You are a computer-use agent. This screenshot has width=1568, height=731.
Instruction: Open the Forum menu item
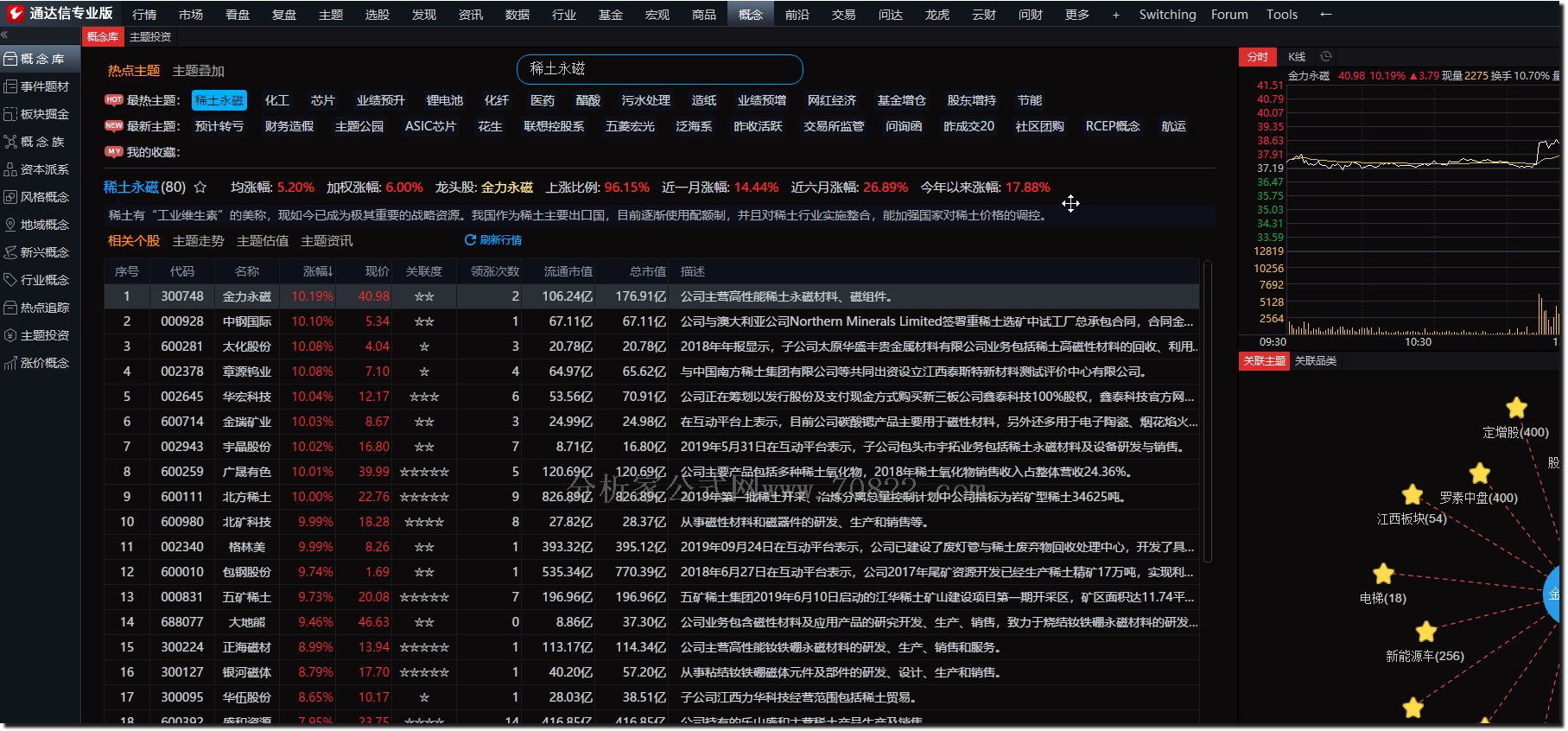[1229, 15]
